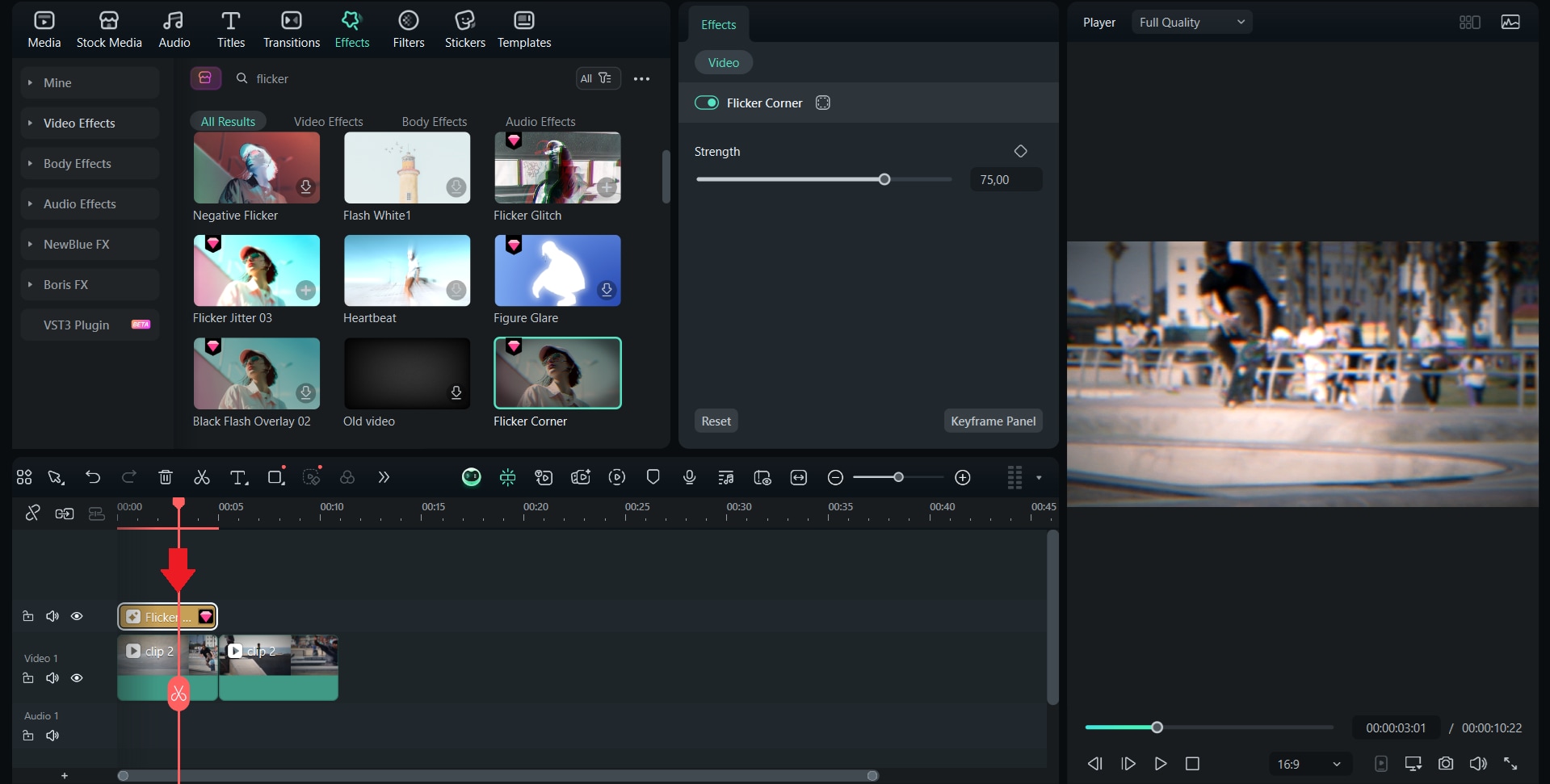Open the Stock Media tab
The width and height of the screenshot is (1550, 784).
coord(109,30)
